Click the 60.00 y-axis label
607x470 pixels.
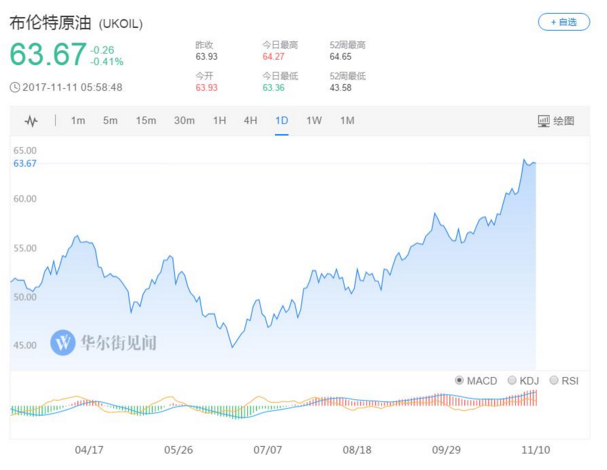25,199
